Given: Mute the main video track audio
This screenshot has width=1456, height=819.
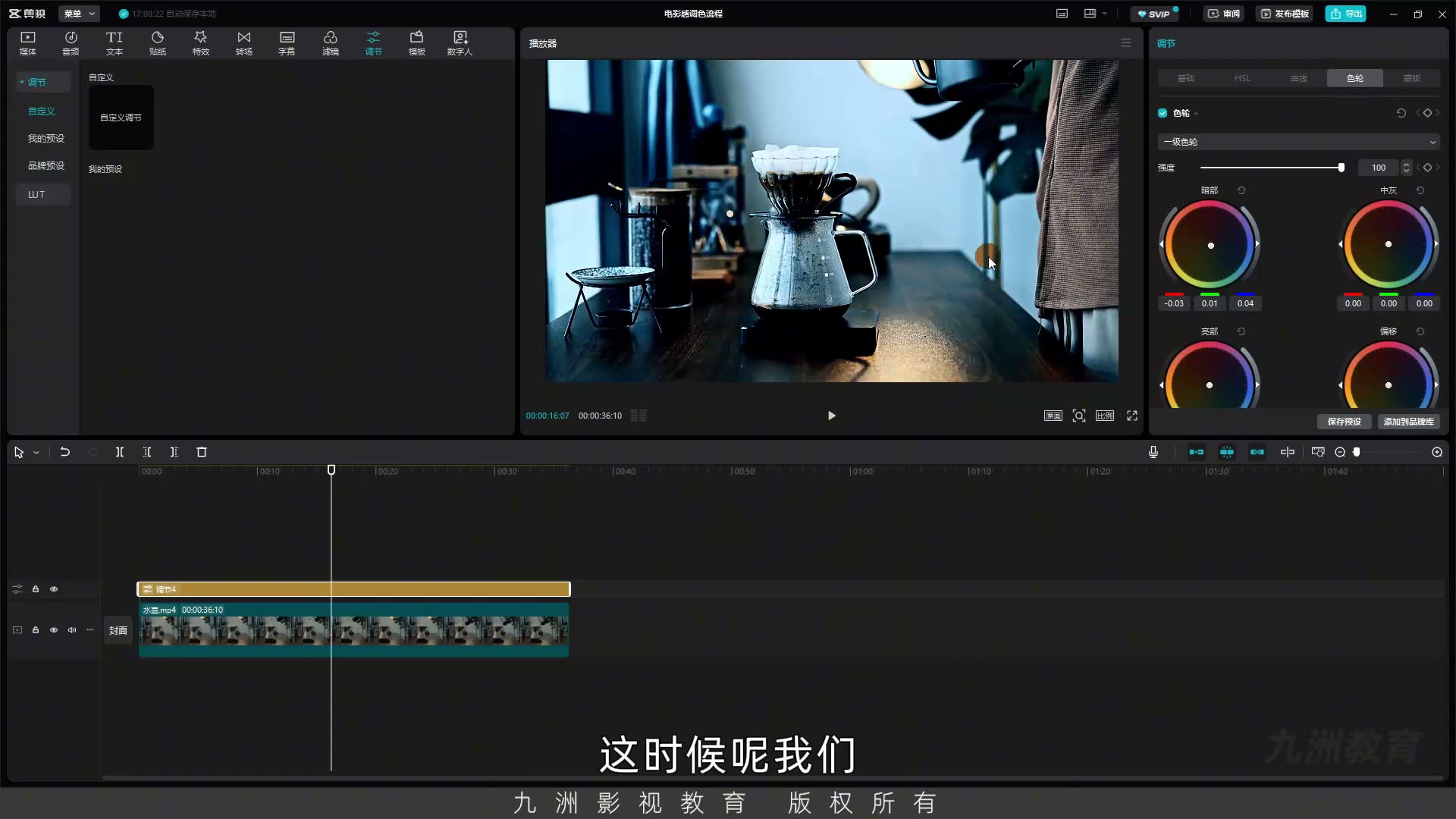Looking at the screenshot, I should tap(72, 630).
